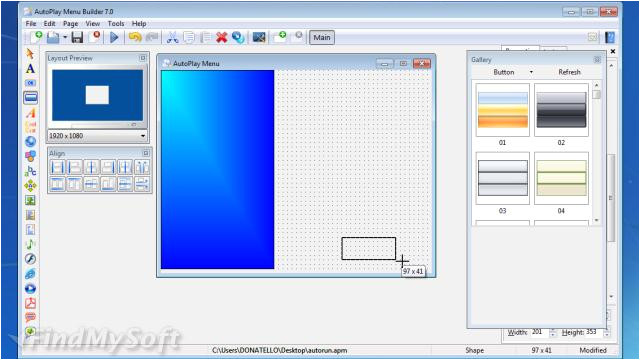Open the Help menu
This screenshot has width=640, height=360.
point(139,24)
